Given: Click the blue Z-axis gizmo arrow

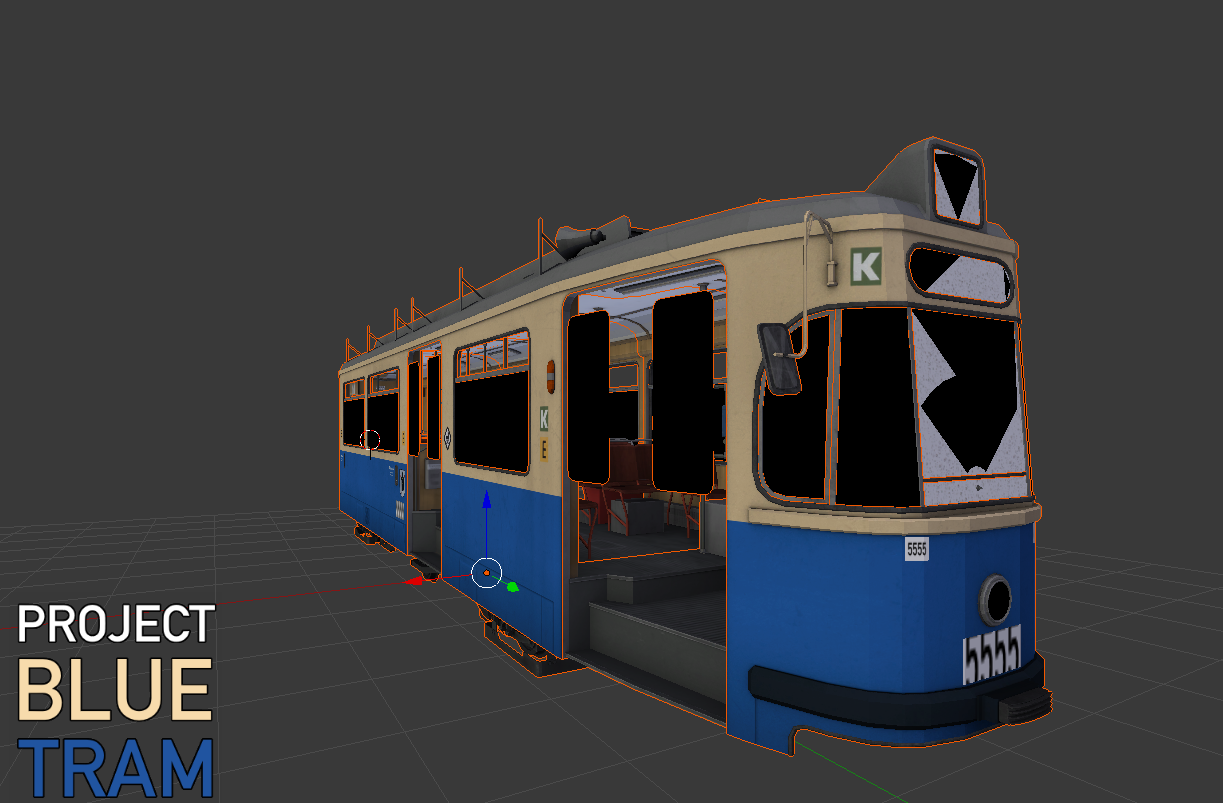Looking at the screenshot, I should tap(486, 500).
